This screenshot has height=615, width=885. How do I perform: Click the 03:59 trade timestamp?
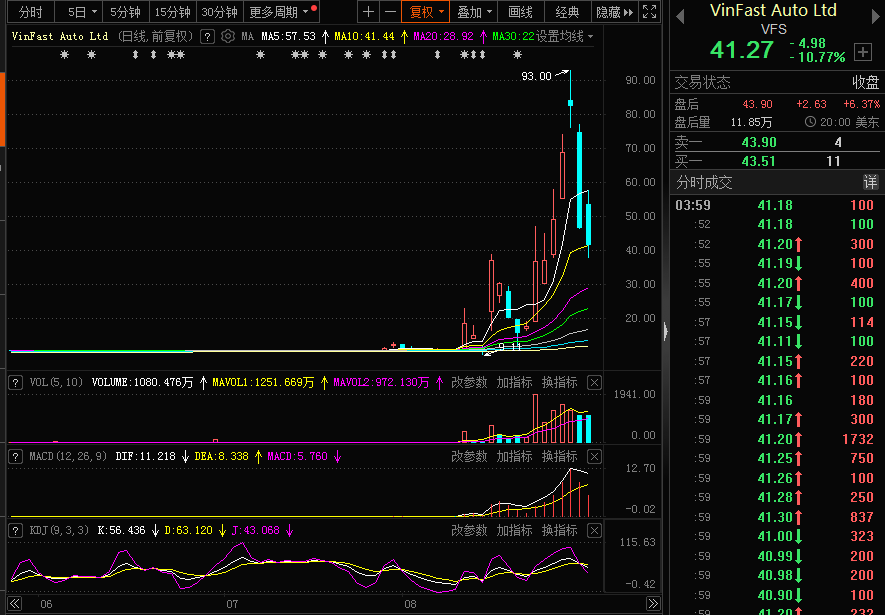point(693,205)
